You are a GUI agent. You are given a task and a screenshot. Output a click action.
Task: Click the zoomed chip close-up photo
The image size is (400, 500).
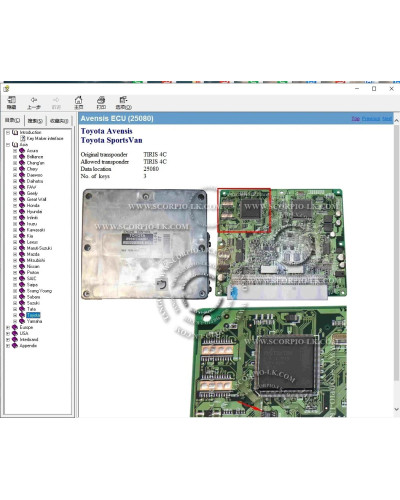pos(268,361)
